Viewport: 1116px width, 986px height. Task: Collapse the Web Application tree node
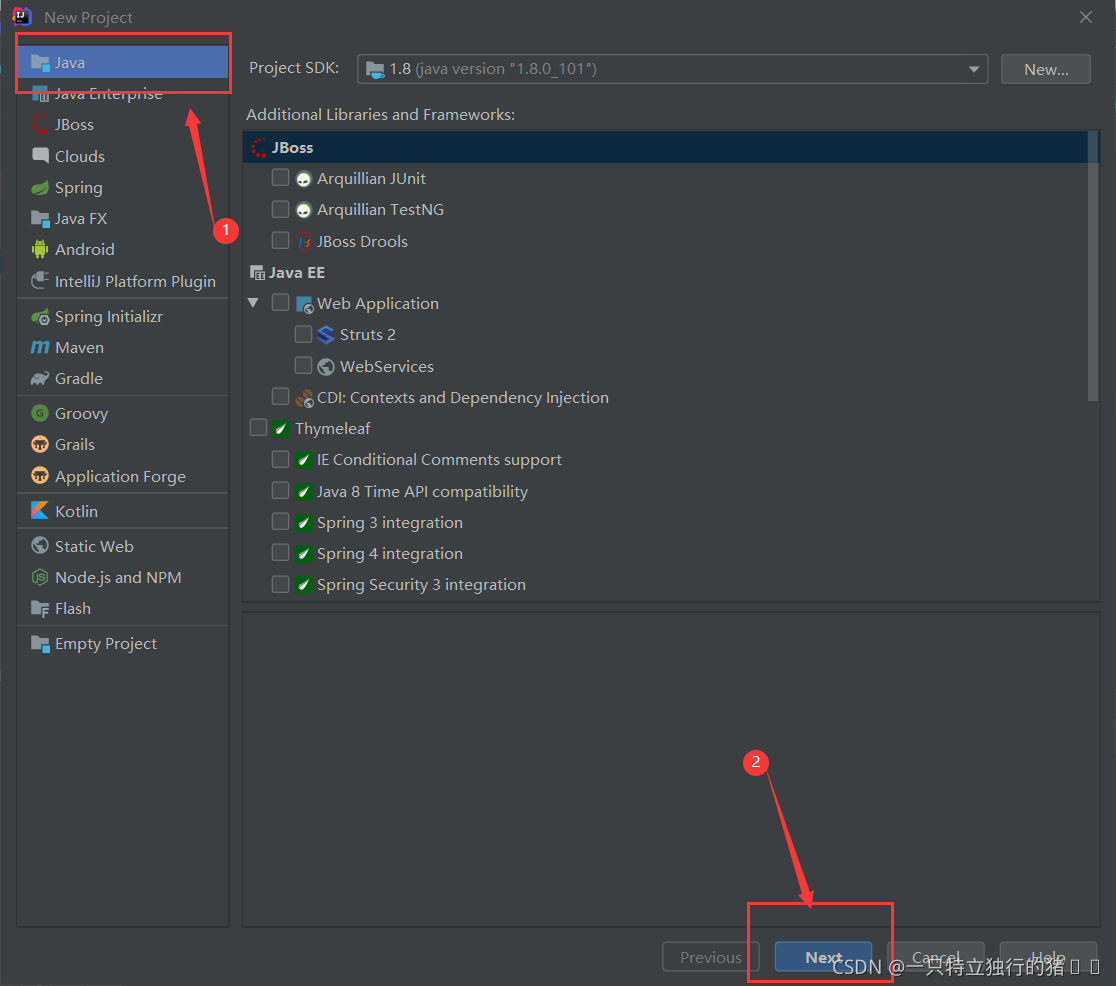pyautogui.click(x=253, y=303)
